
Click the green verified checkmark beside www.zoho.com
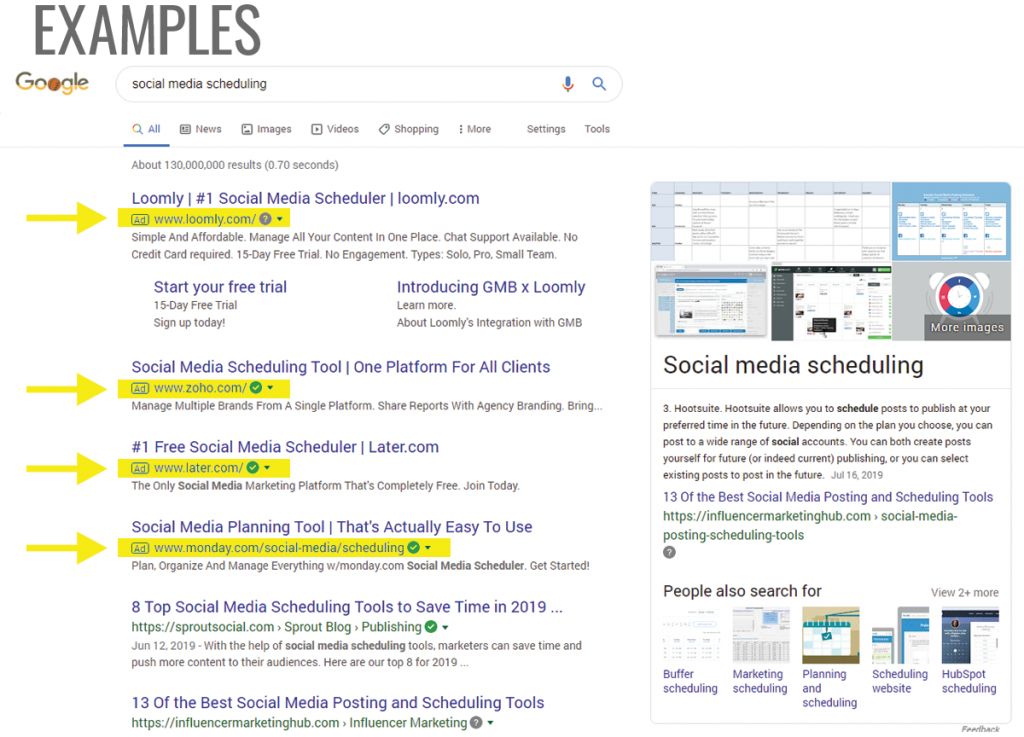pyautogui.click(x=256, y=388)
